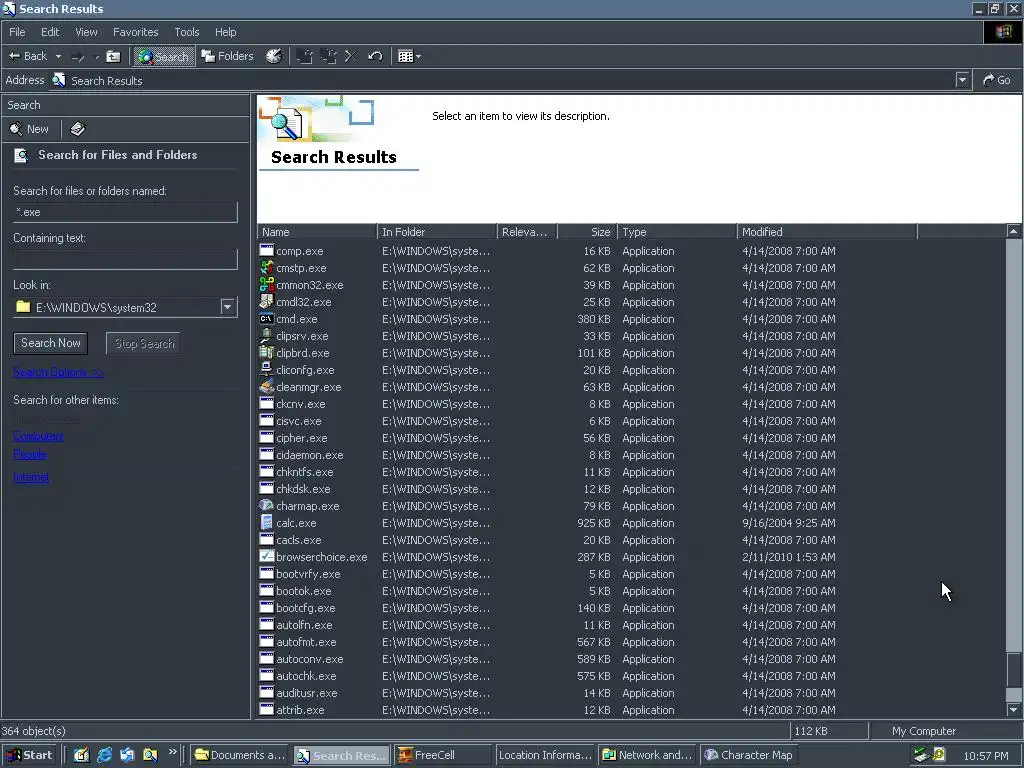Click the Go button
The image size is (1024, 768).
coord(997,80)
